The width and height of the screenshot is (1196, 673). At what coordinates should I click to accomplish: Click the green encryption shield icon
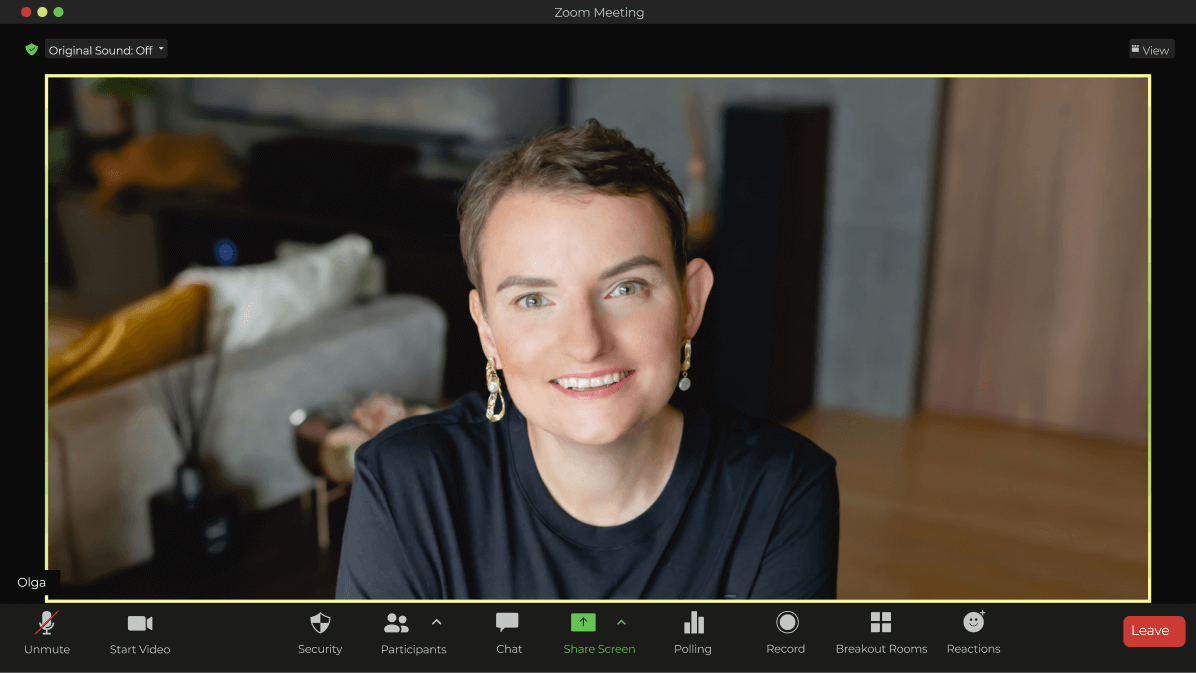click(32, 49)
